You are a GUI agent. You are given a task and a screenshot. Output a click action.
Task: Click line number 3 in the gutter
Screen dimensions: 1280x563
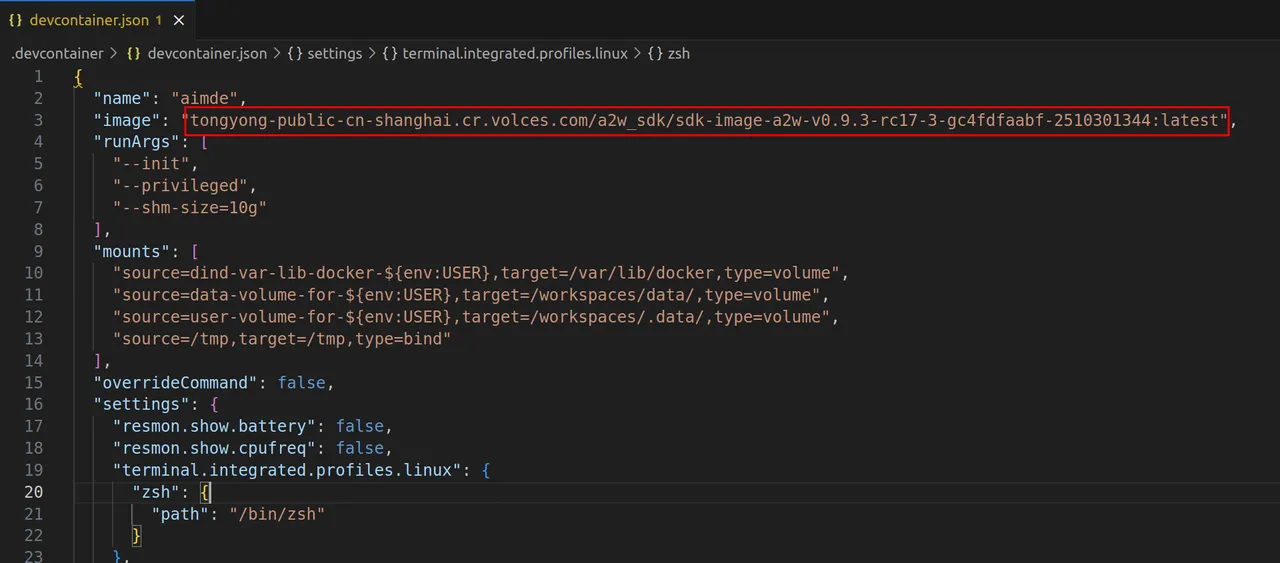click(x=37, y=120)
